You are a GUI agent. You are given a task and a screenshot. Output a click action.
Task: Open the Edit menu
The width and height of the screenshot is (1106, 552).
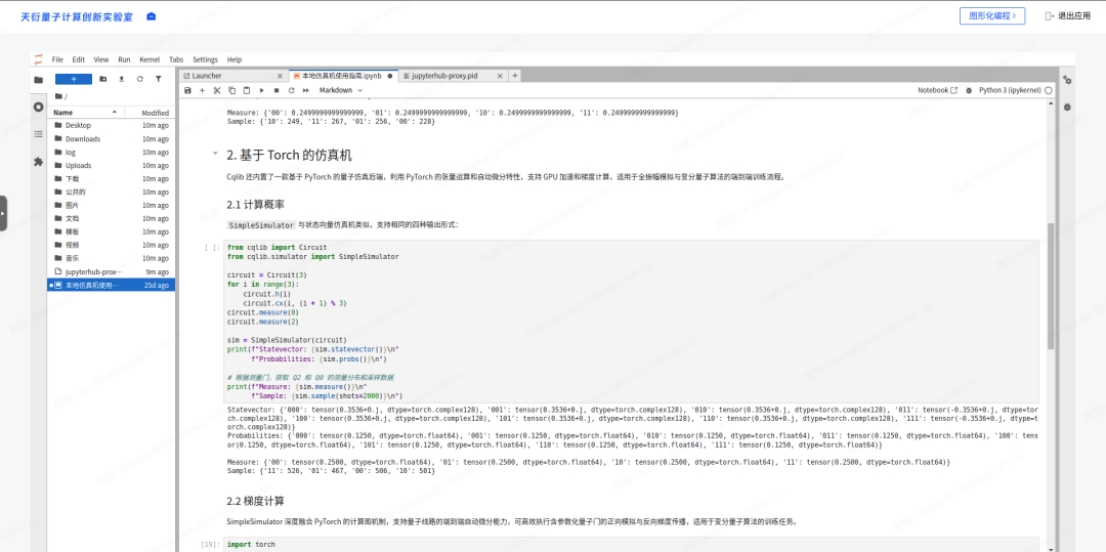pos(79,60)
